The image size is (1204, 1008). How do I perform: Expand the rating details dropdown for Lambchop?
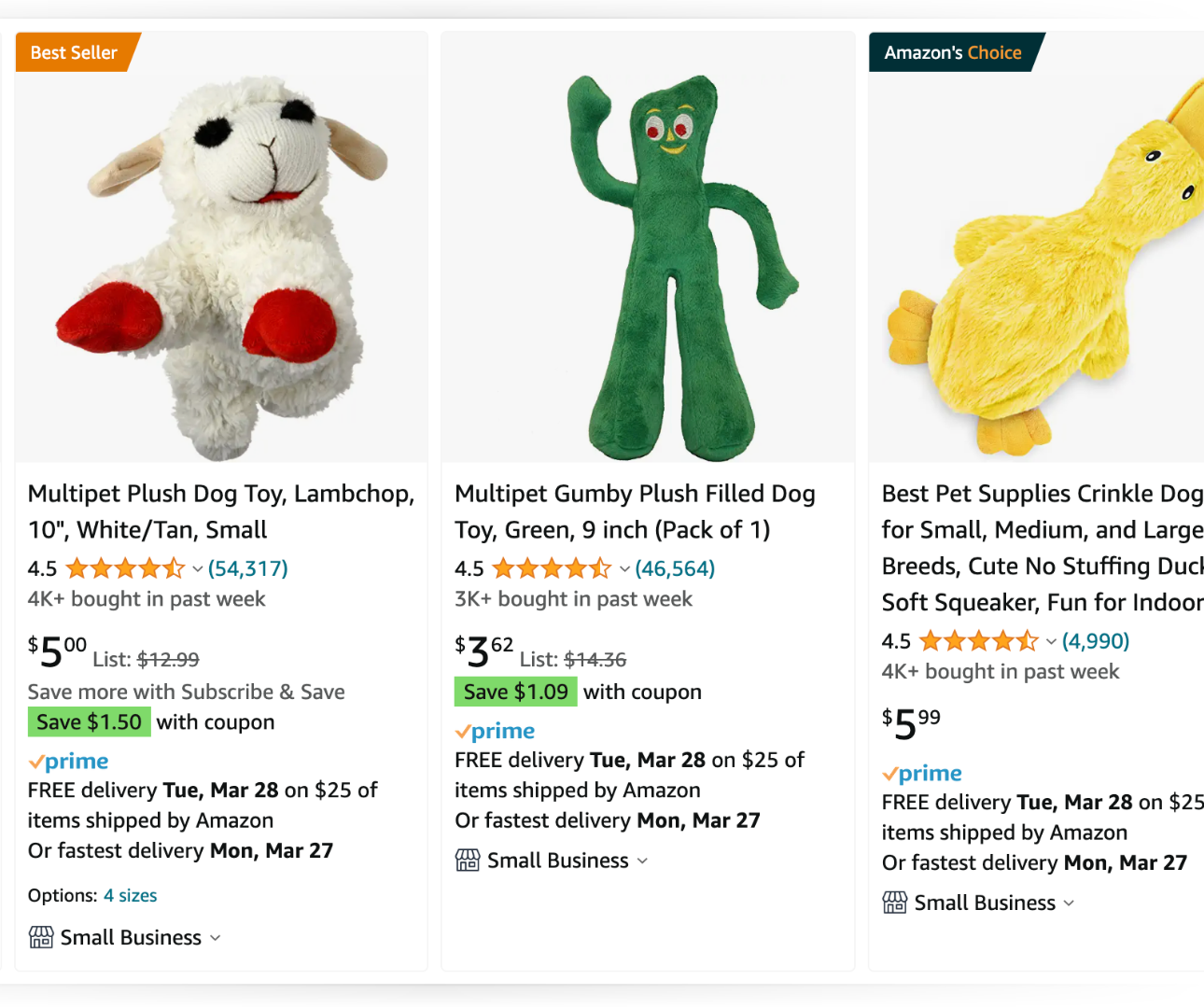[197, 568]
